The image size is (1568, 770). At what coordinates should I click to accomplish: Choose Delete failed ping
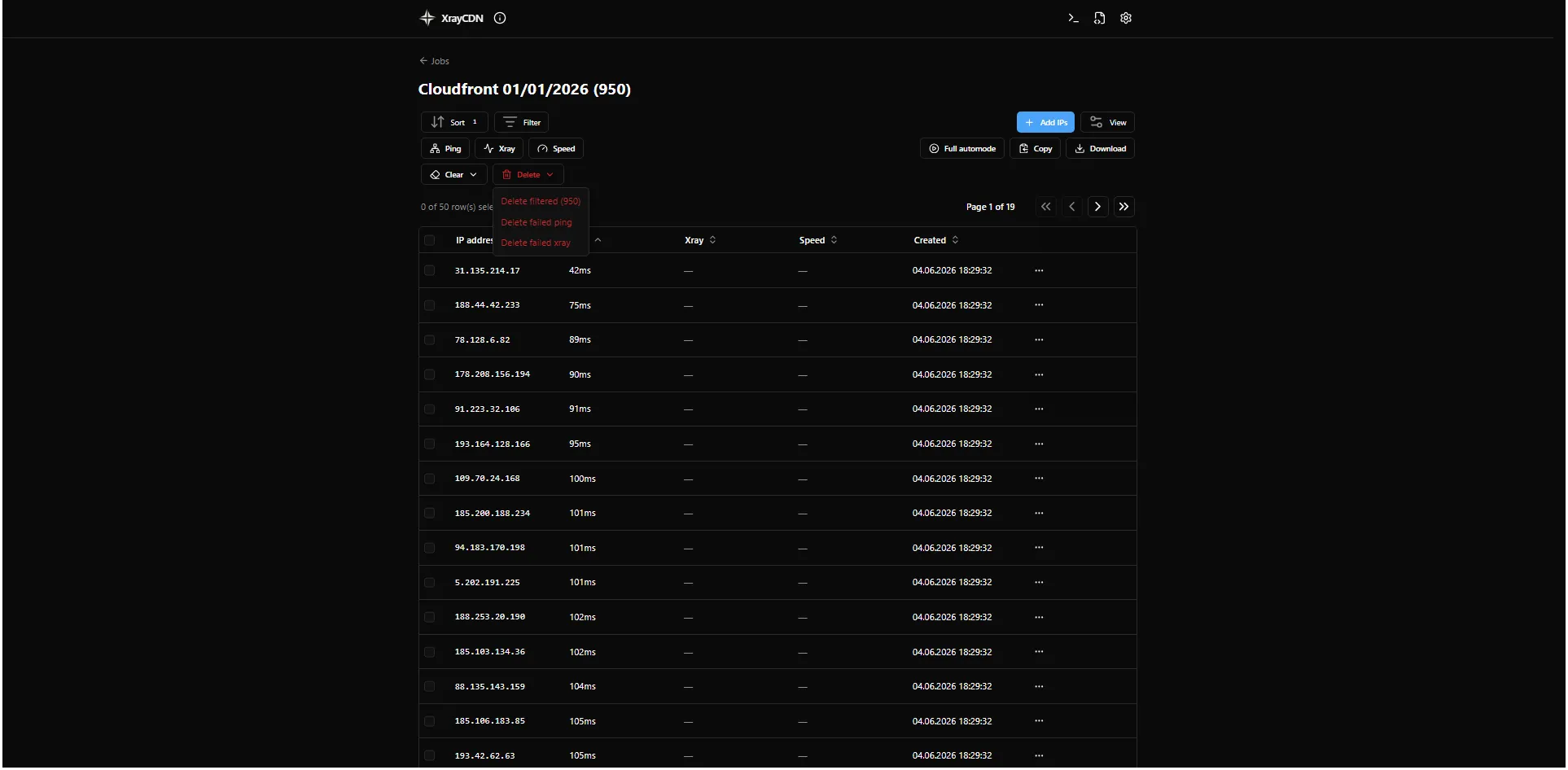541,222
